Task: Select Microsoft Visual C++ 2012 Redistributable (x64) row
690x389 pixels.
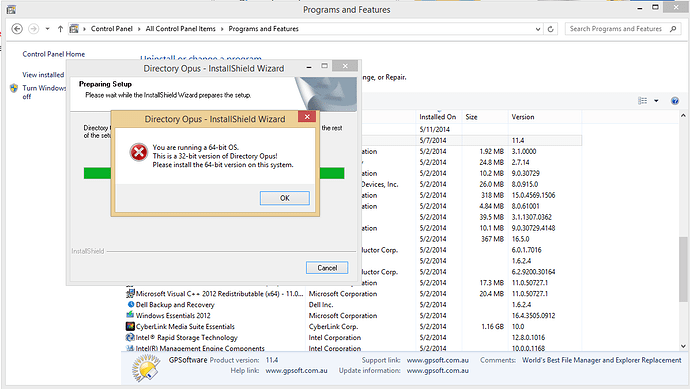Action: pyautogui.click(x=353, y=294)
